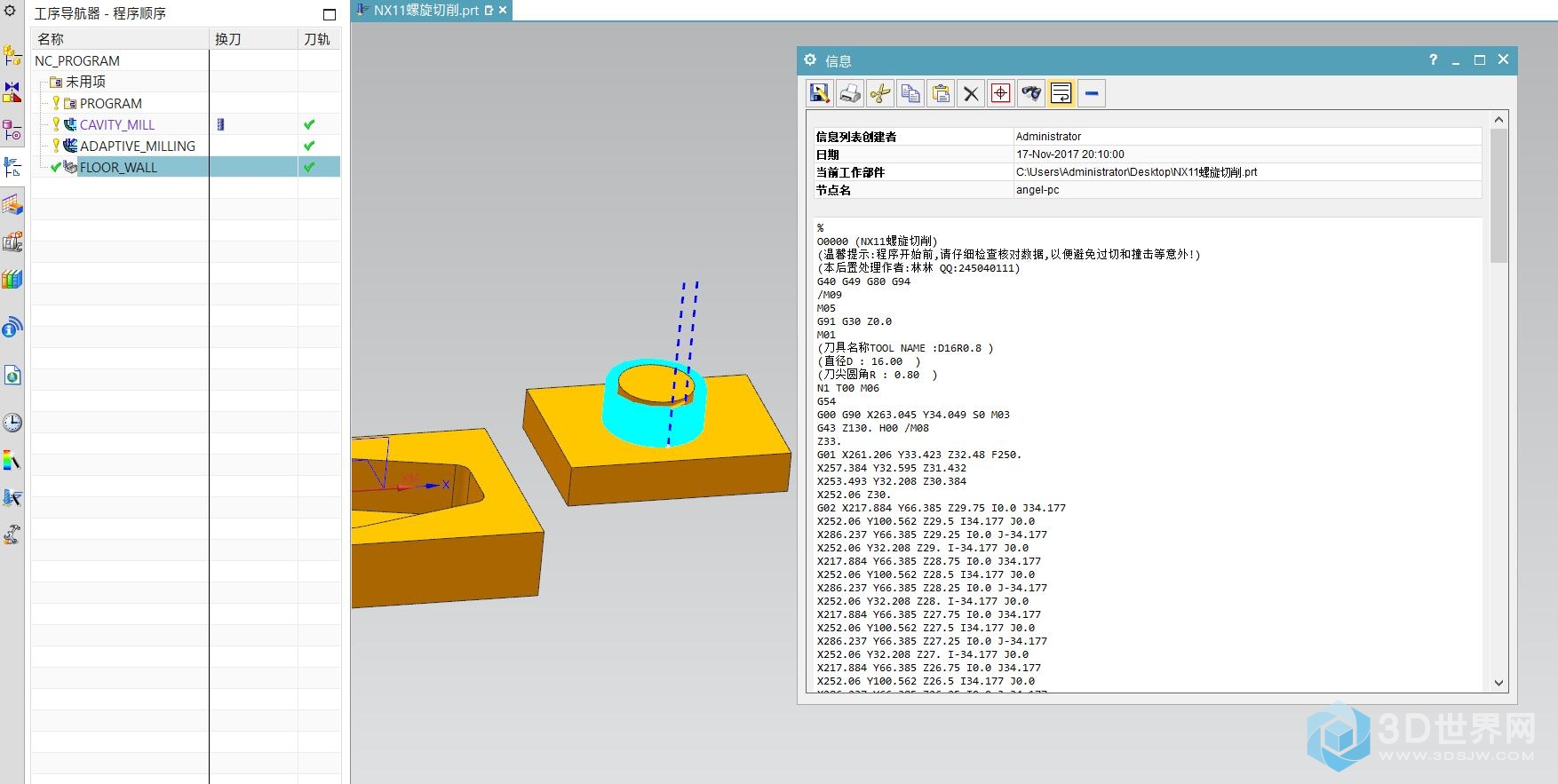Viewport: 1558px width, 784px height.
Task: Click the ADAPTIVE_MILLING toolpath green check
Action: click(309, 146)
